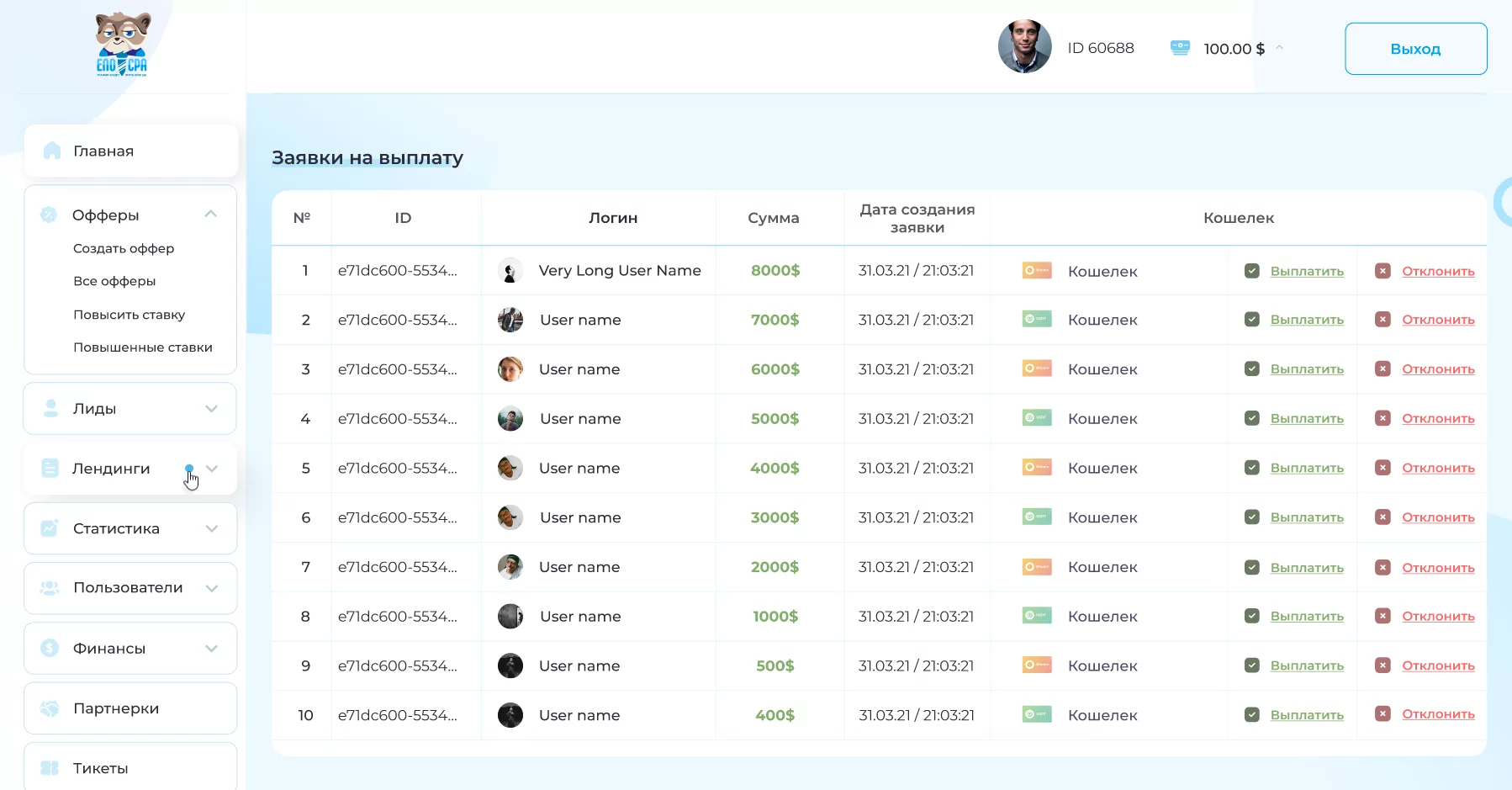Open Создать оффер submenu item

pos(124,248)
